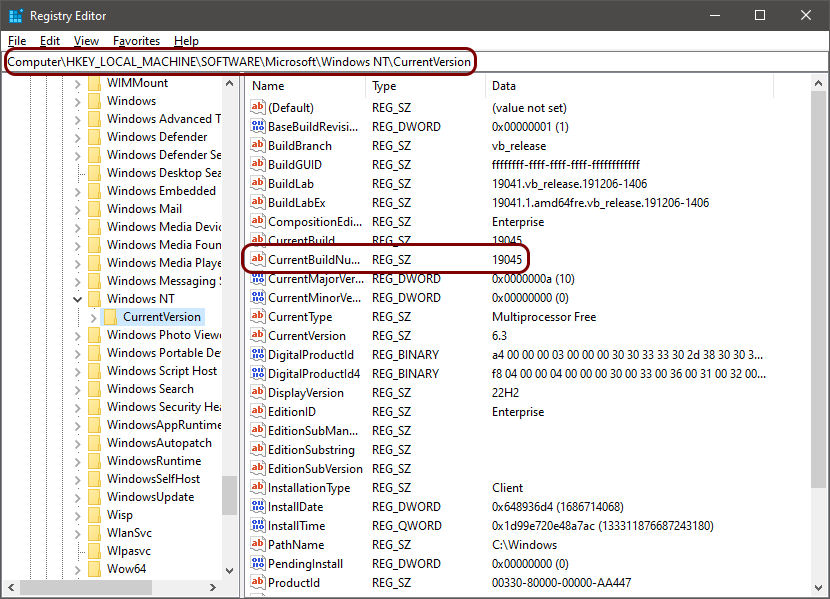Viewport: 830px width, 599px height.
Task: Click the DigitalProductId4 binary icon
Action: coord(258,373)
